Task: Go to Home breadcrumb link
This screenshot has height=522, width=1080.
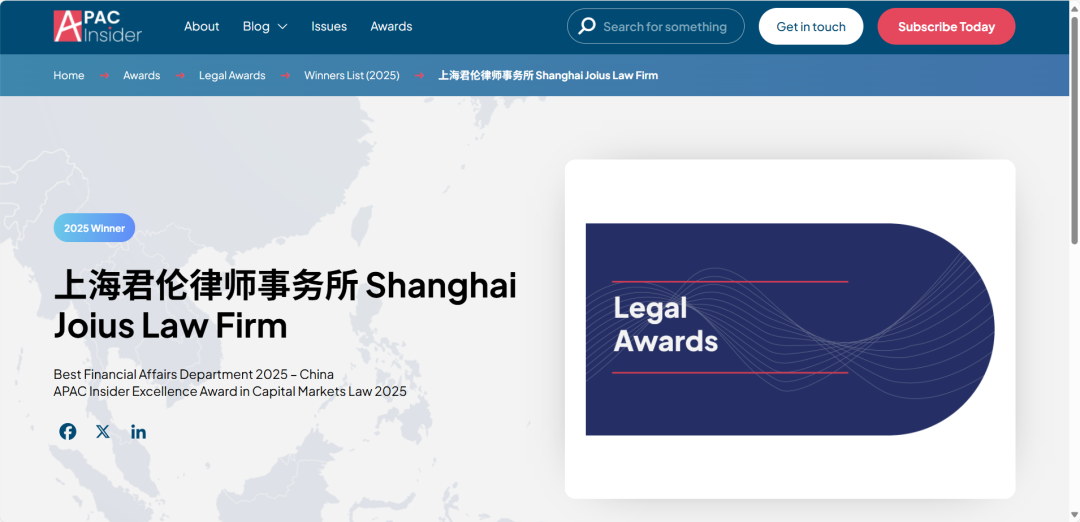Action: (x=69, y=75)
